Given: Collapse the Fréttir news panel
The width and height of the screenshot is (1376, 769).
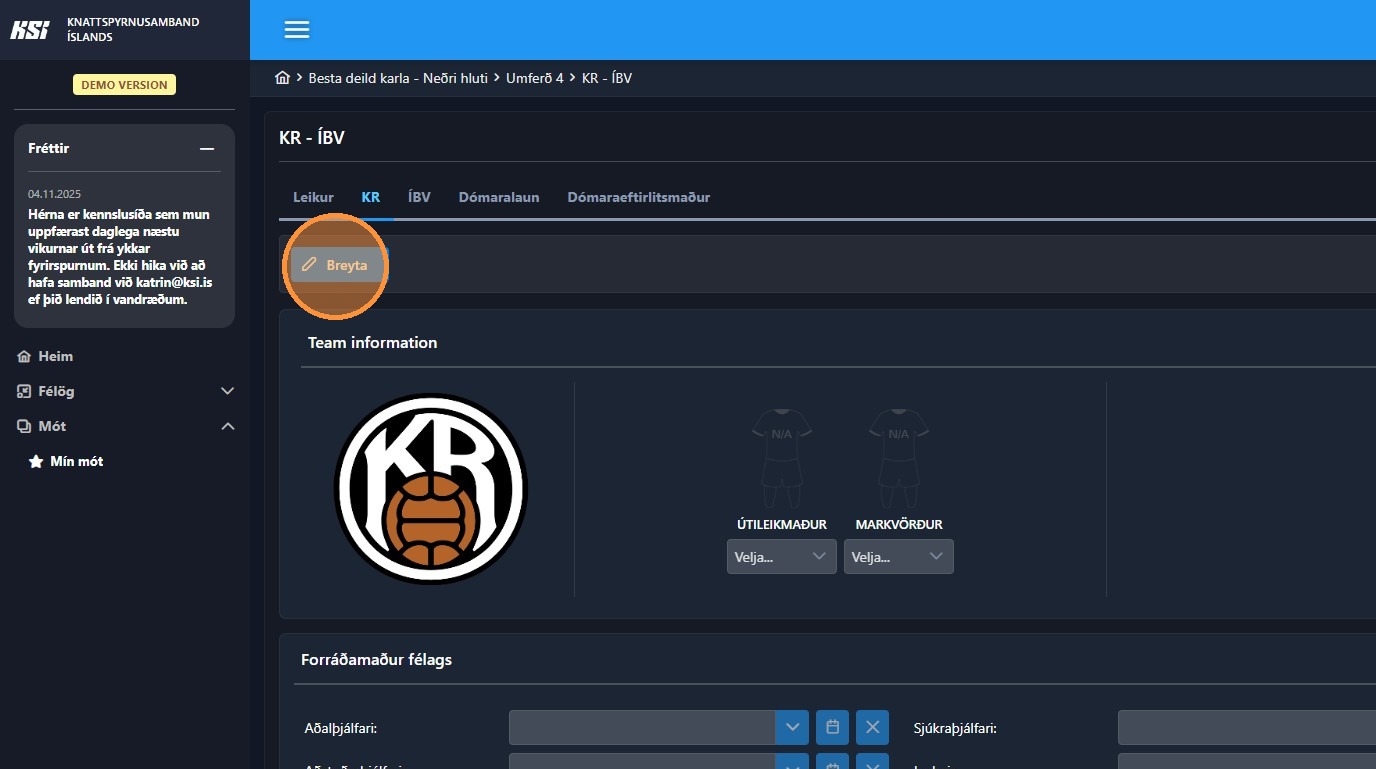Looking at the screenshot, I should (x=207, y=149).
